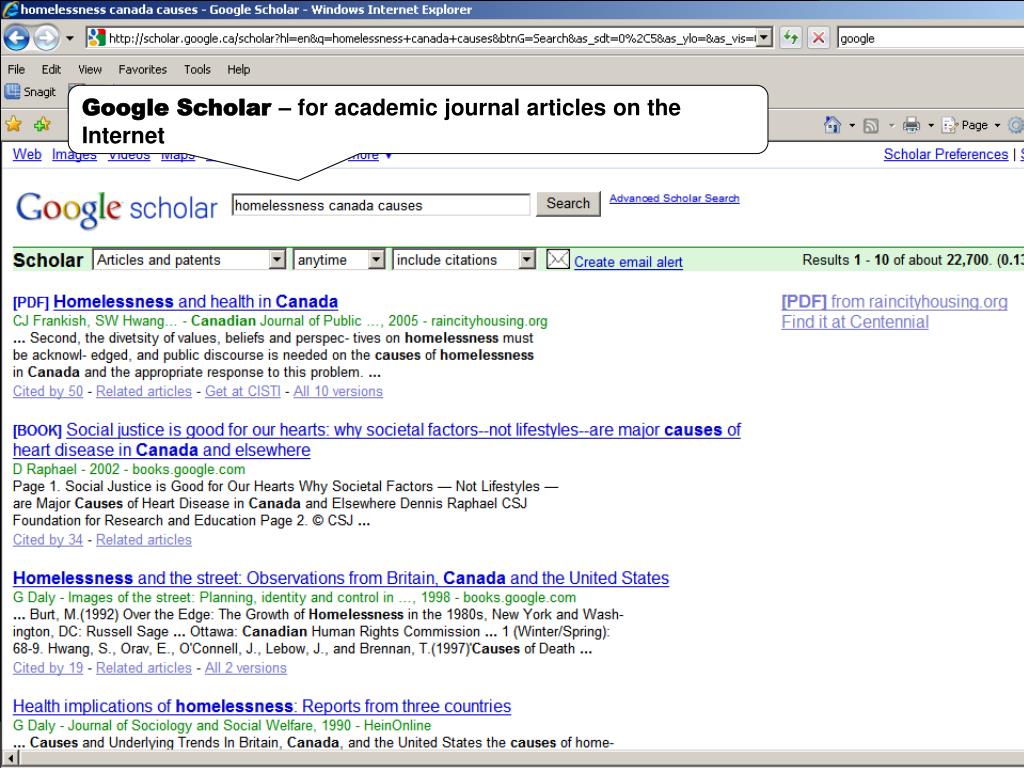Screen dimensions: 1024x768
Task: Click Cited by 34 link
Action: tap(48, 539)
